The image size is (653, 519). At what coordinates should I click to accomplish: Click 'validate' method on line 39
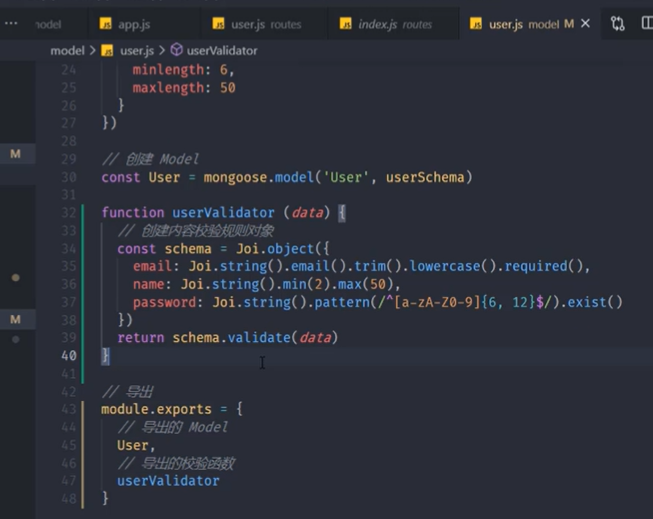tap(259, 337)
